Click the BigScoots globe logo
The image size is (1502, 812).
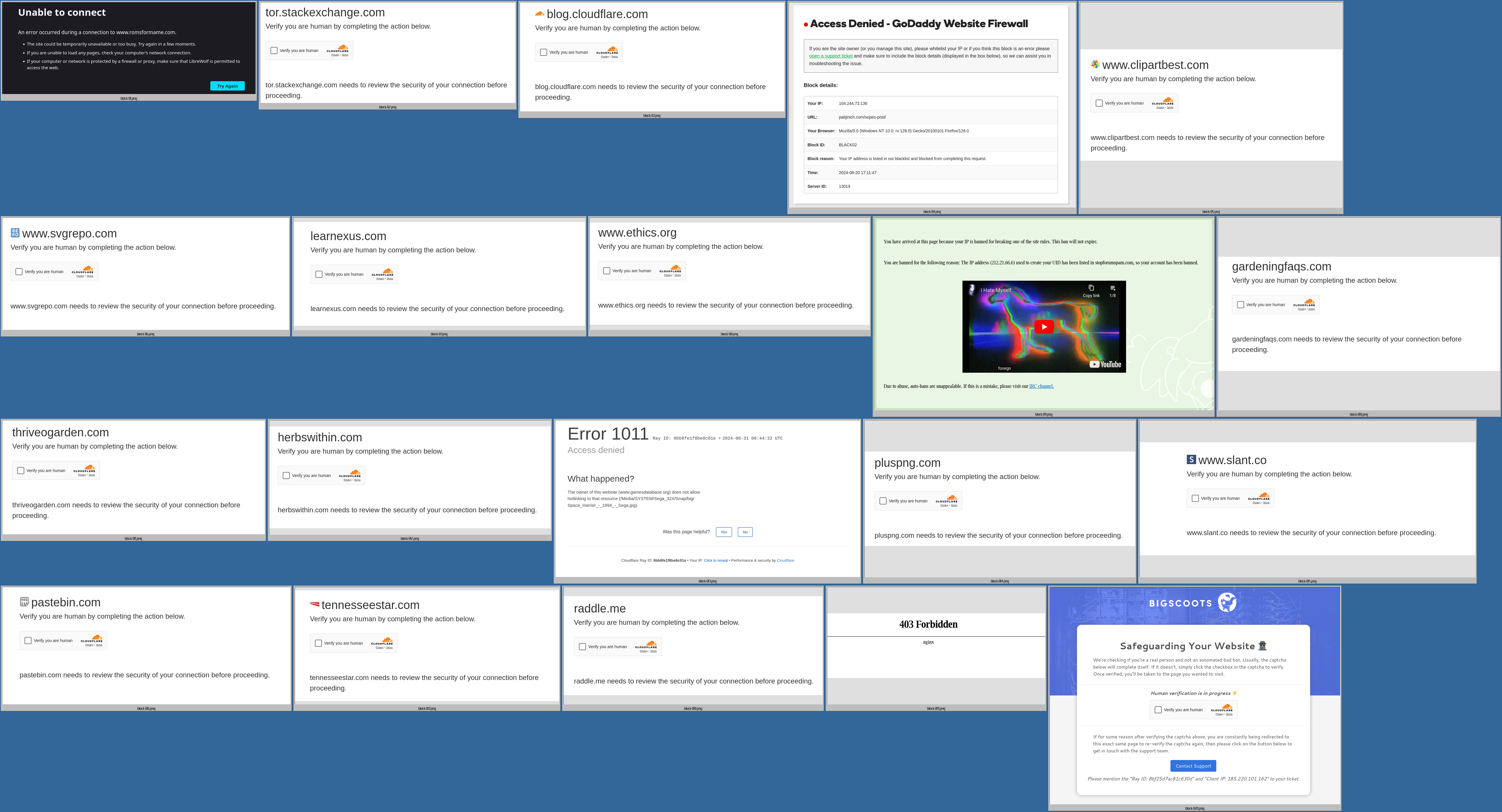tap(1227, 602)
